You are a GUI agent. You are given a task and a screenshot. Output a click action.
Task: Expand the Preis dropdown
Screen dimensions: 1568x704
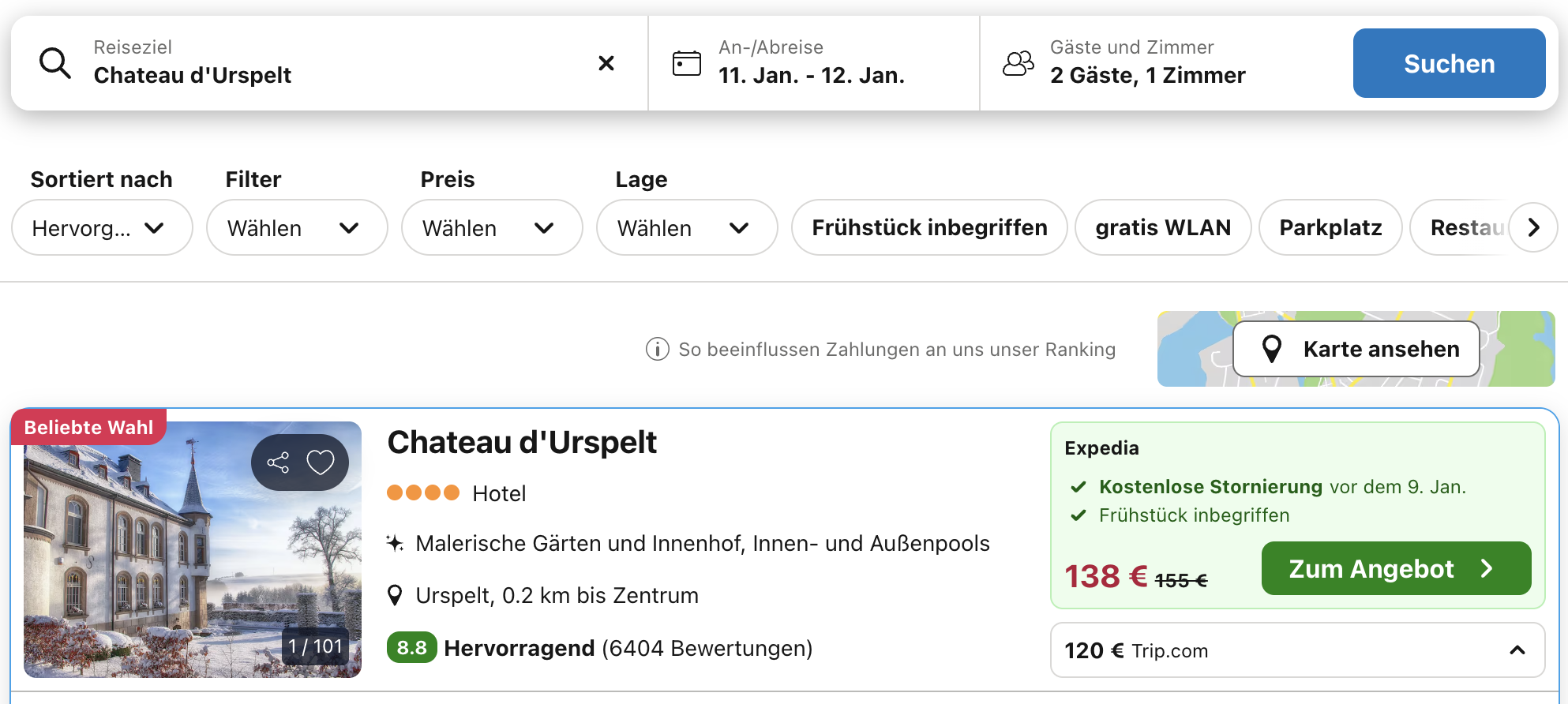[491, 228]
